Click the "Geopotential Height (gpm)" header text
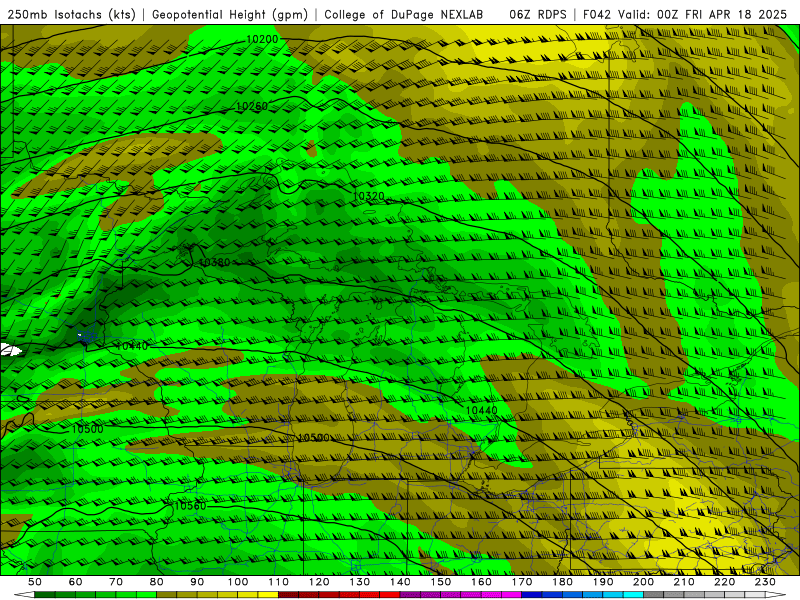The image size is (800, 600). click(x=230, y=15)
